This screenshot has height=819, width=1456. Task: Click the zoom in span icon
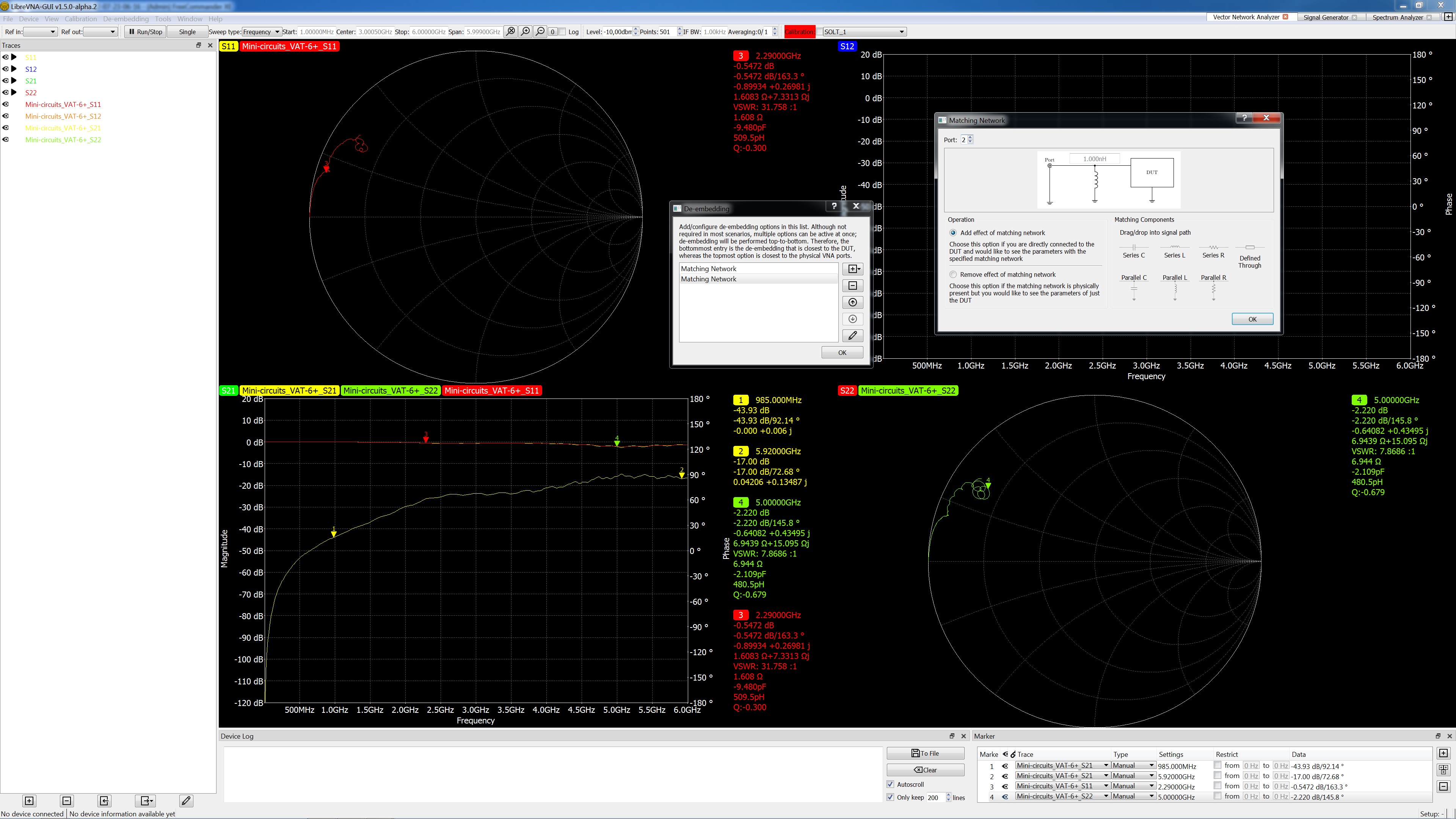click(x=526, y=31)
